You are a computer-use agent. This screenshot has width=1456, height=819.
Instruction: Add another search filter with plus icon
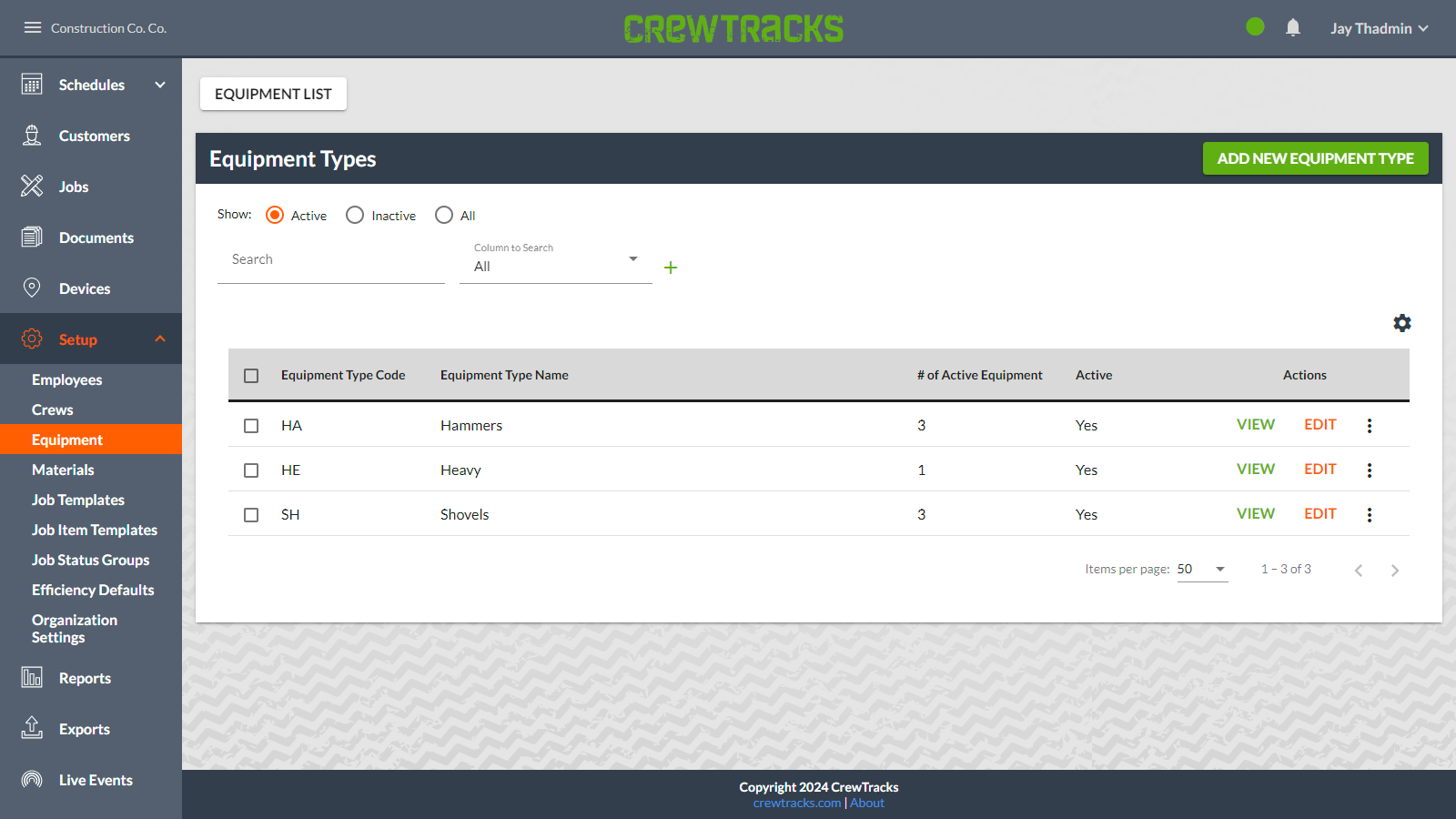(671, 268)
